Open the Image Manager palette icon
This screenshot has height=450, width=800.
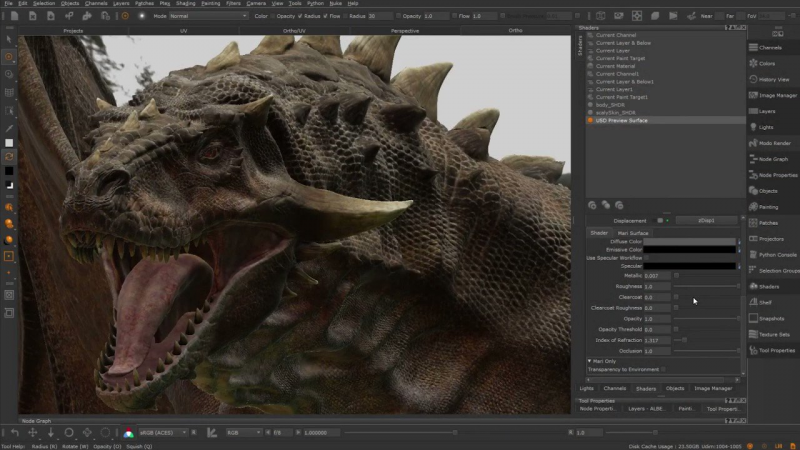(x=752, y=95)
